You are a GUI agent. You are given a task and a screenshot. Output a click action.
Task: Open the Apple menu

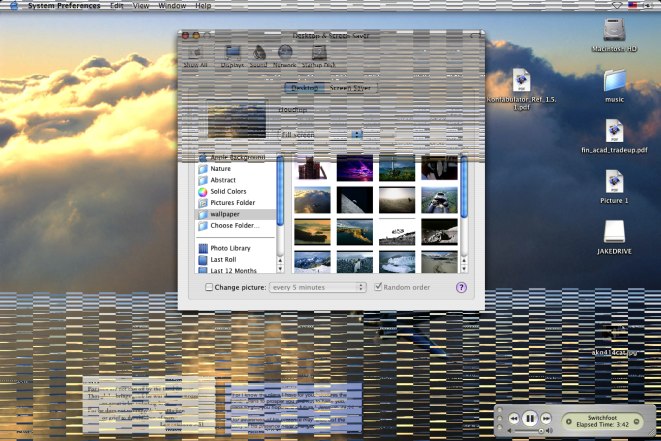(x=13, y=6)
